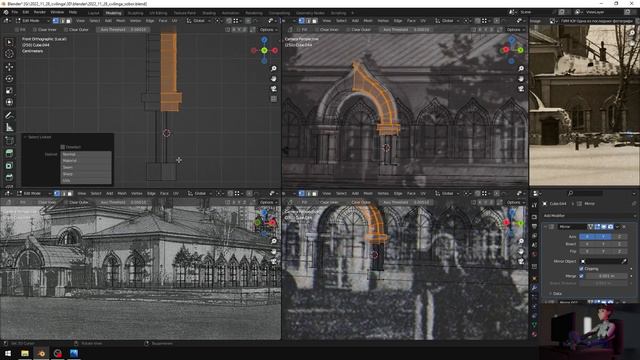Click pan hand icon in top-left viewport
This screenshot has width=640, height=360.
[x=273, y=78]
